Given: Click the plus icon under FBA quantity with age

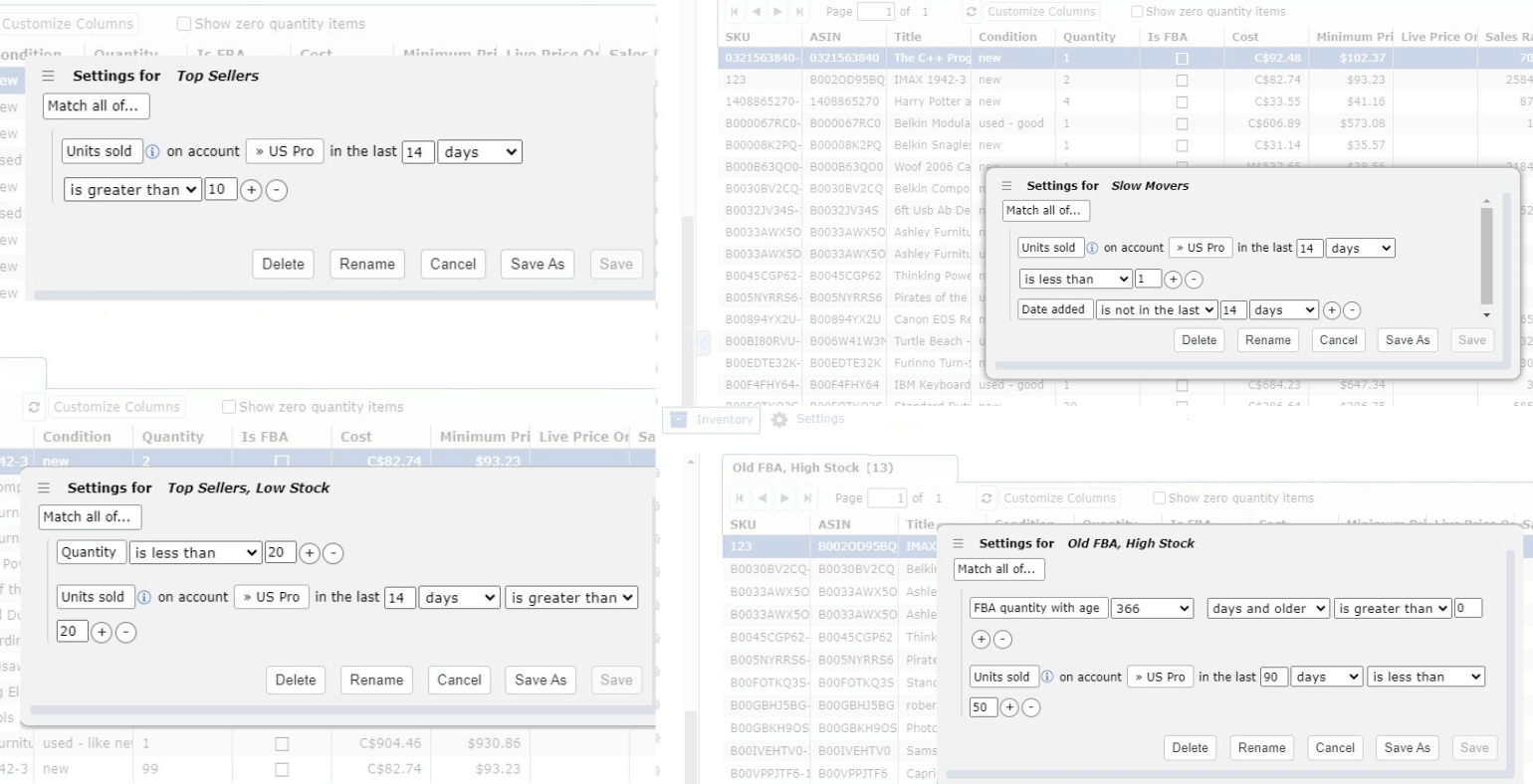Looking at the screenshot, I should pos(981,639).
